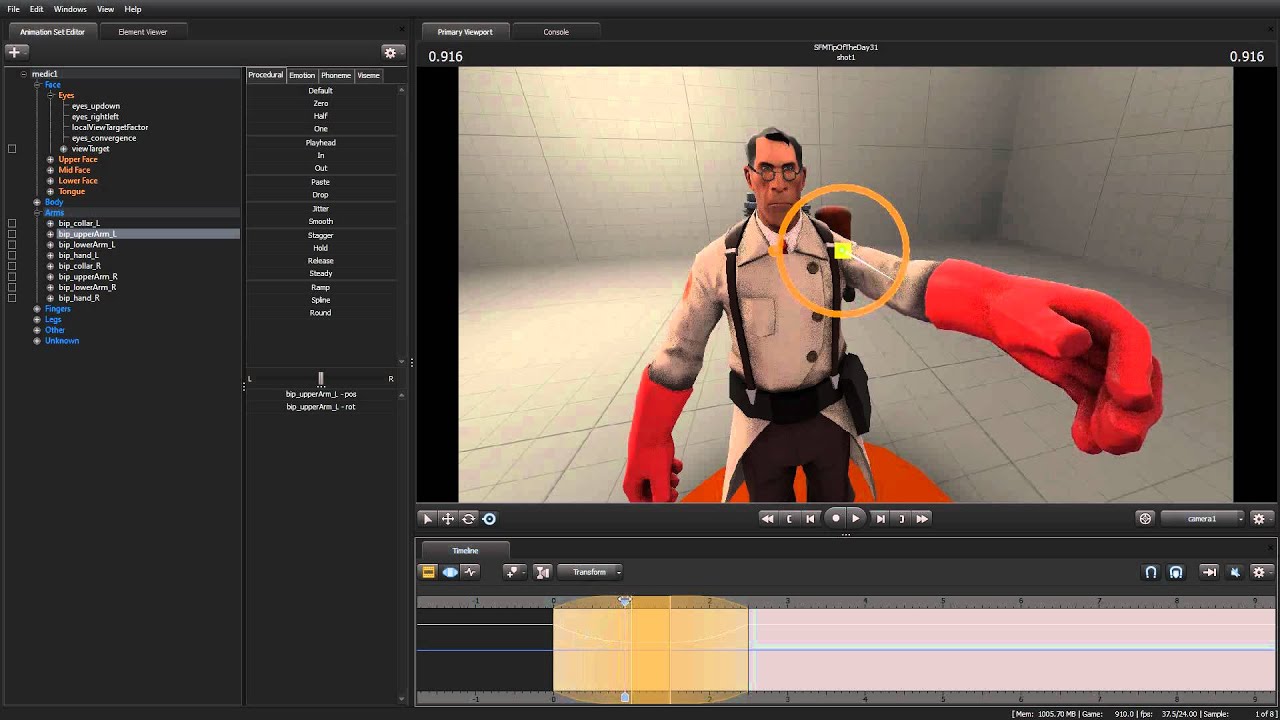Toggle the timeline audio mute icon
The width and height of the screenshot is (1280, 720).
pyautogui.click(x=1234, y=572)
